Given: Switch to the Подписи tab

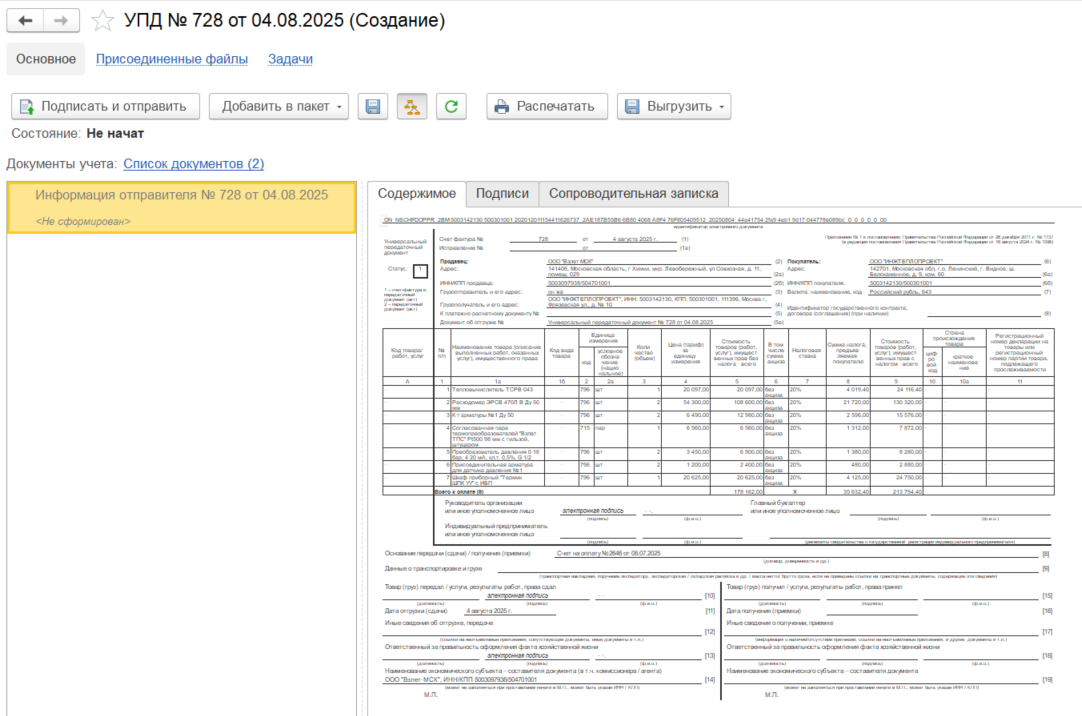Looking at the screenshot, I should coord(502,194).
